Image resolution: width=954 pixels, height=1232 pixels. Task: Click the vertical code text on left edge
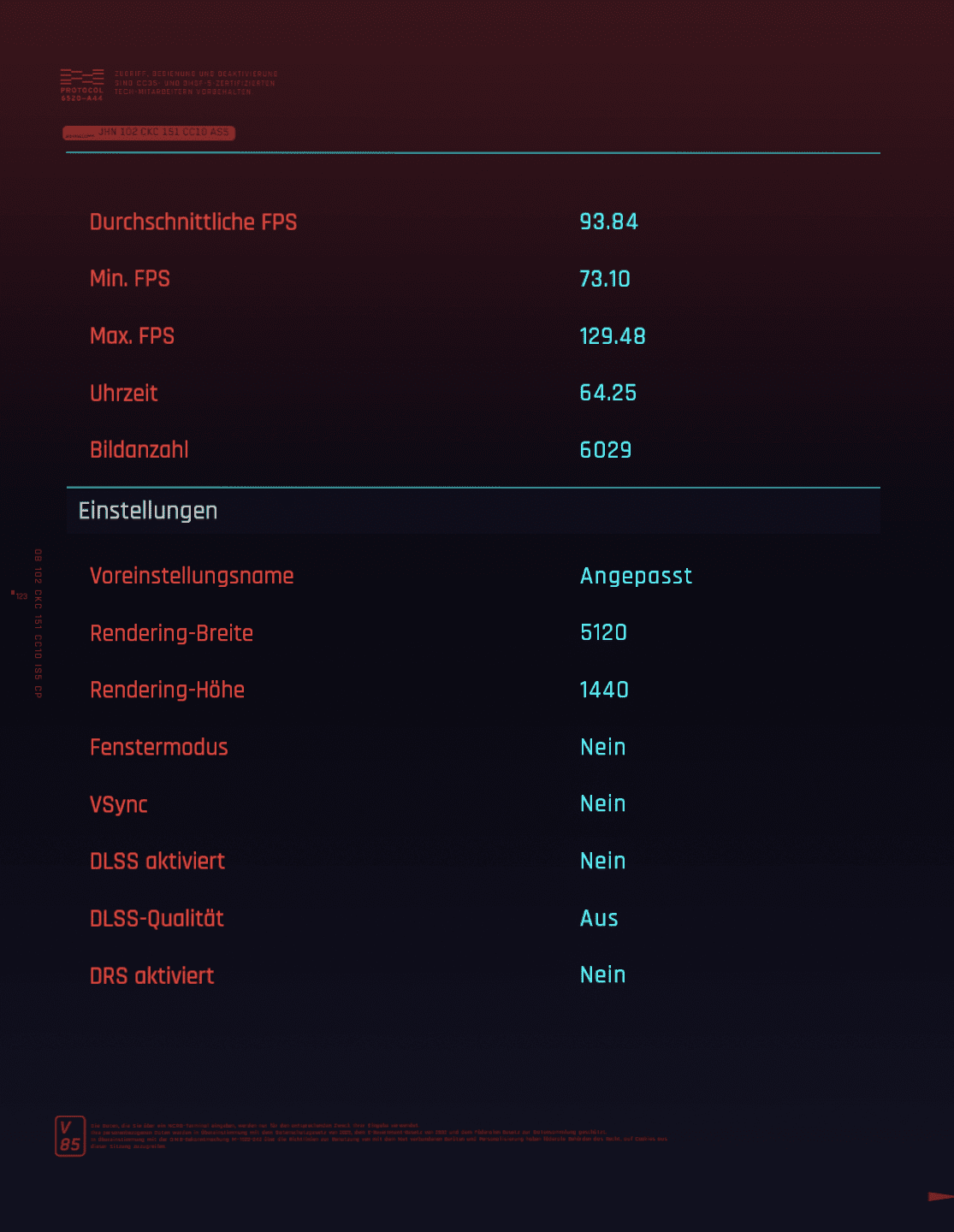(38, 624)
